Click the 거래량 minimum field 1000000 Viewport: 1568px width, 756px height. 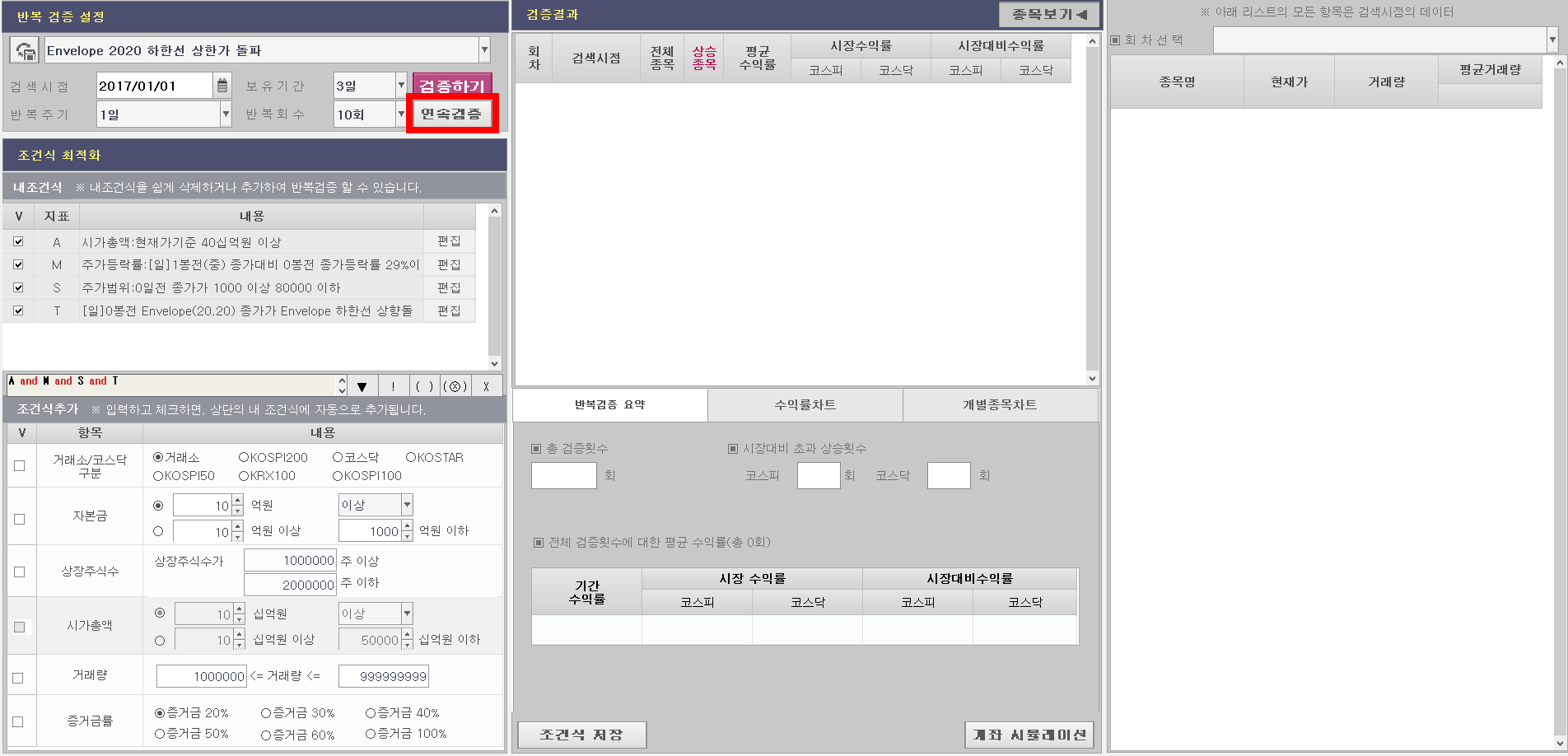tap(202, 676)
